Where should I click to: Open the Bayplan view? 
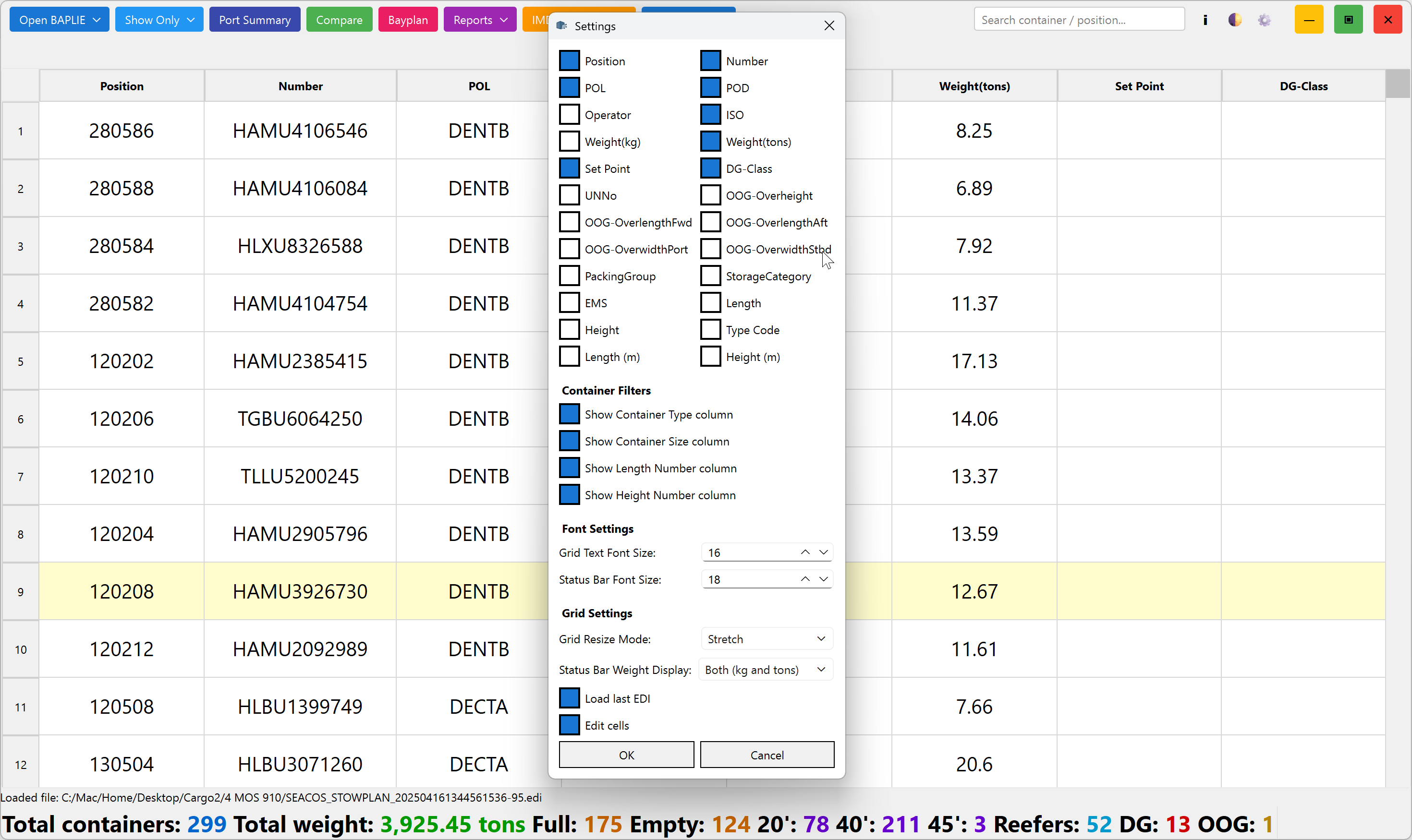click(408, 20)
